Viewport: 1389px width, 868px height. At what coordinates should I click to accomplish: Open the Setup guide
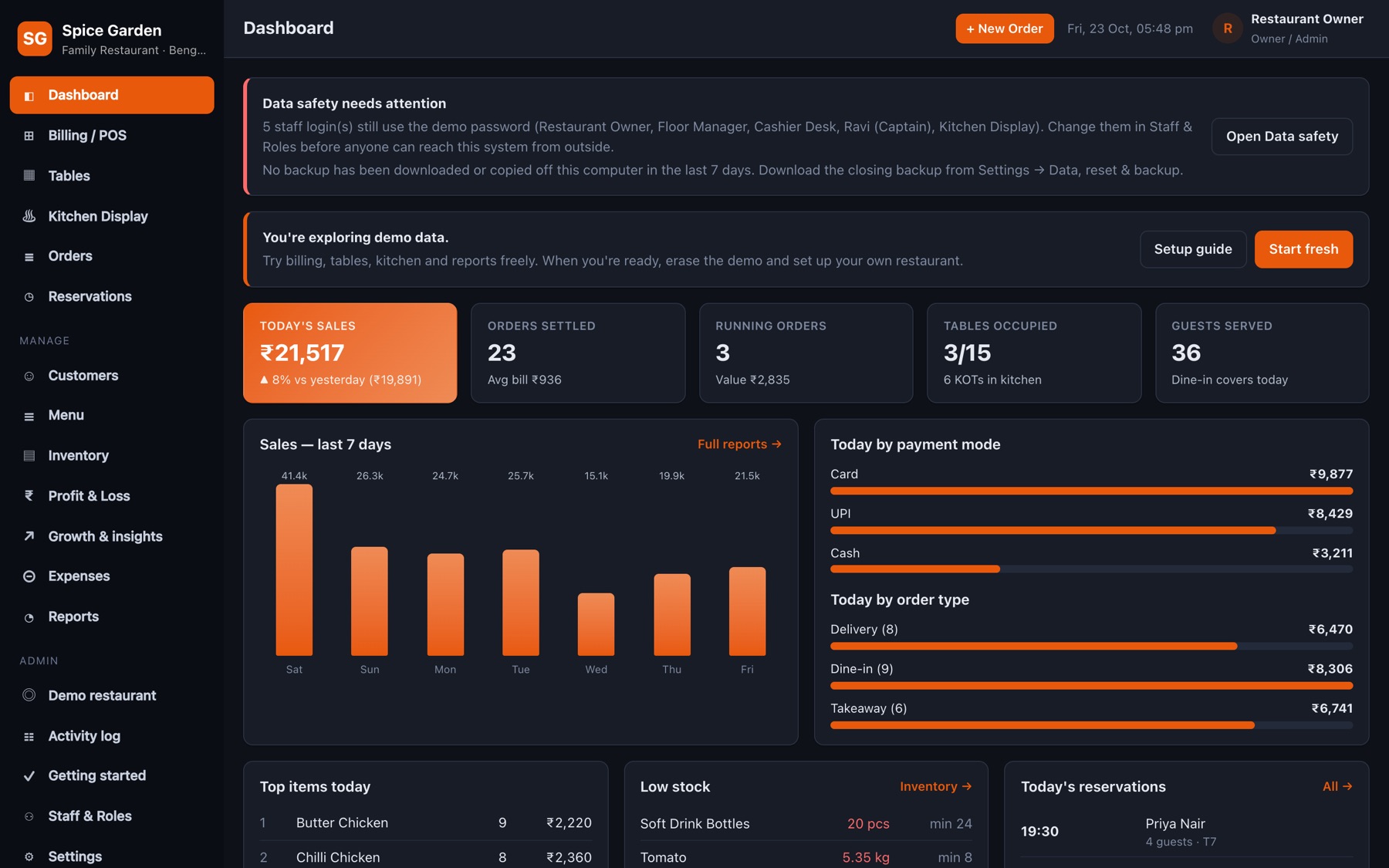tap(1193, 249)
